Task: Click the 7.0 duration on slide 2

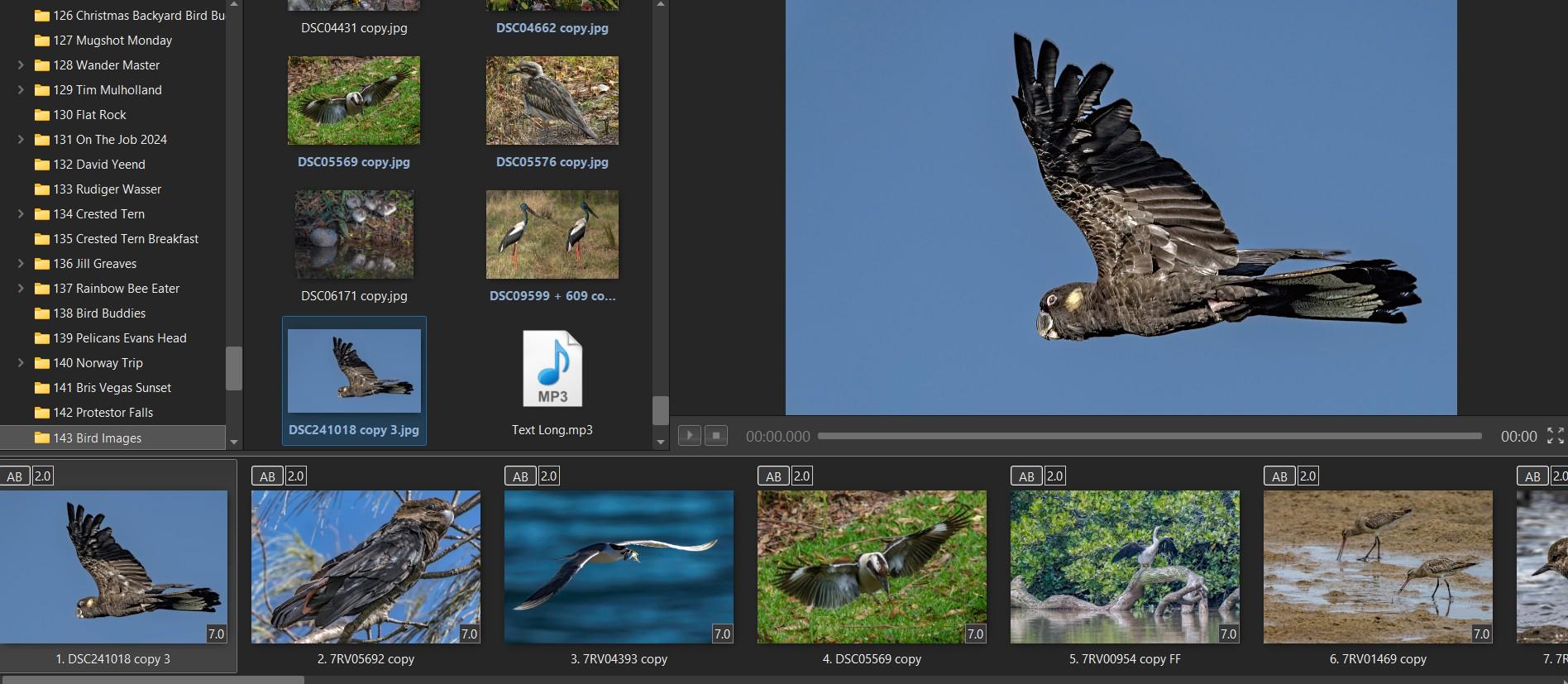Action: click(x=469, y=634)
